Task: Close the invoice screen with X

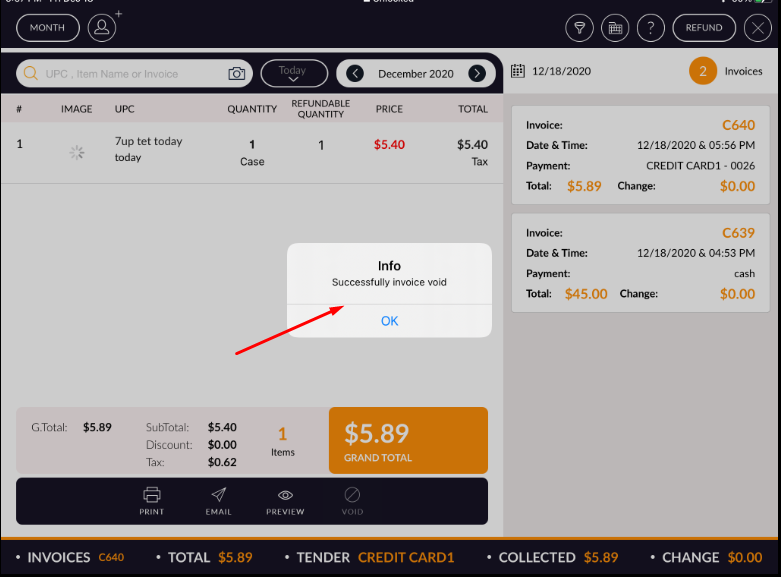Action: click(758, 28)
